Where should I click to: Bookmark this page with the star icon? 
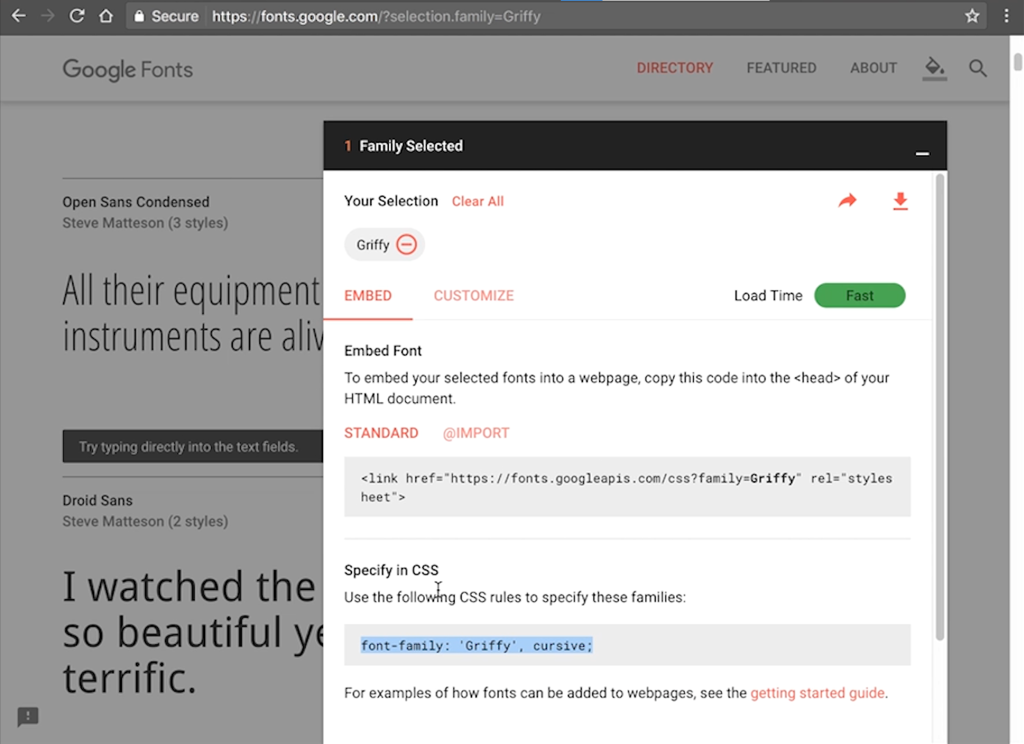coord(972,16)
